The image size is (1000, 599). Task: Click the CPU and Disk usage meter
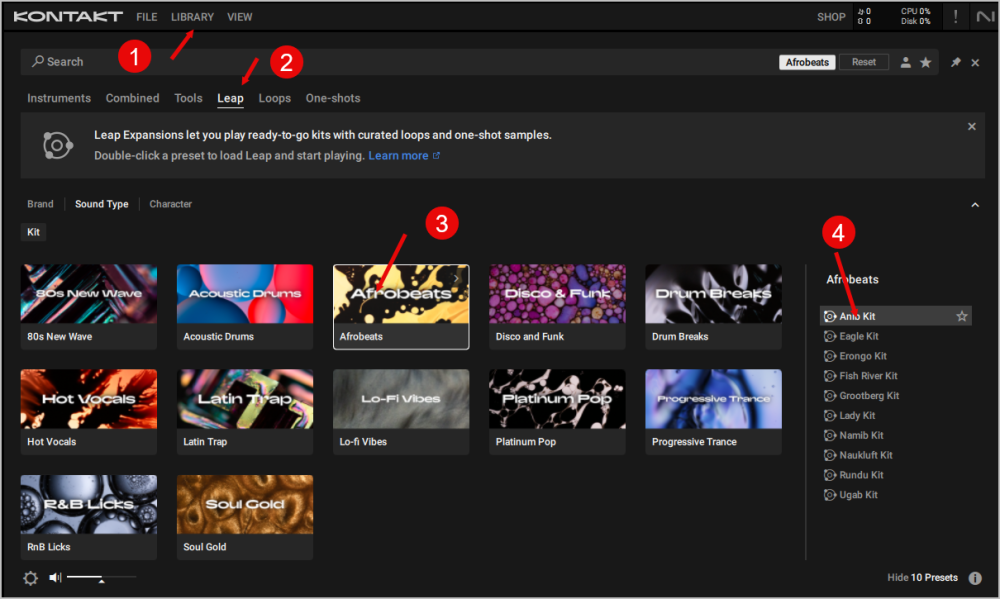coord(915,17)
